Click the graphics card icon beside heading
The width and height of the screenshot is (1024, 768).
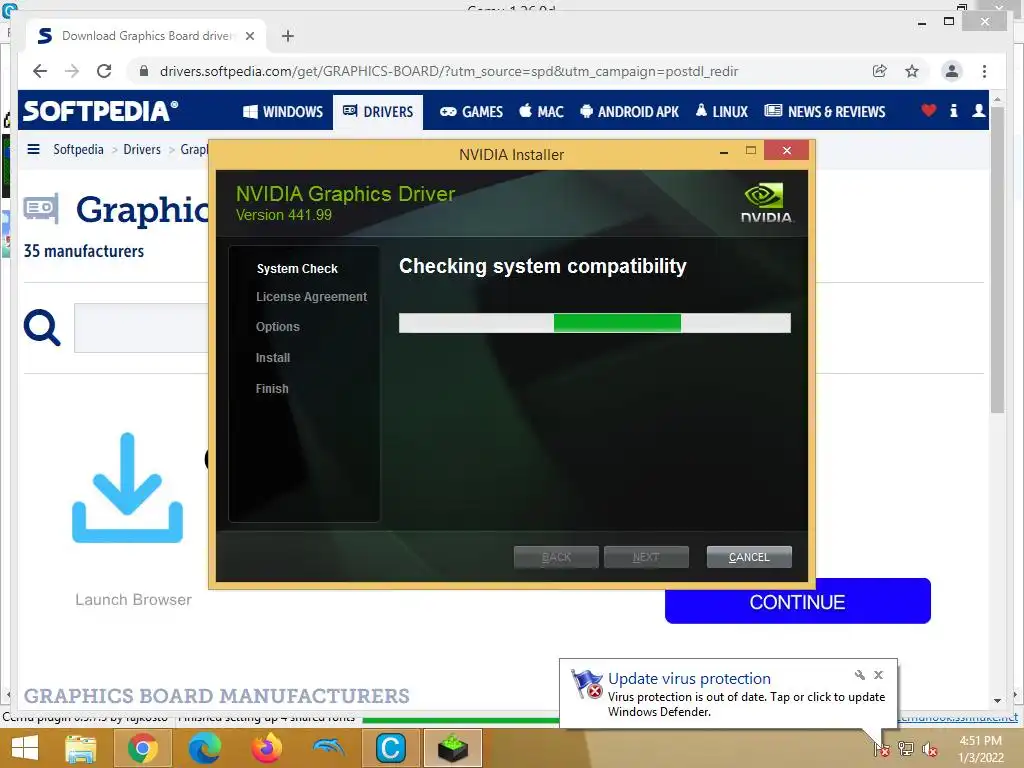41,208
